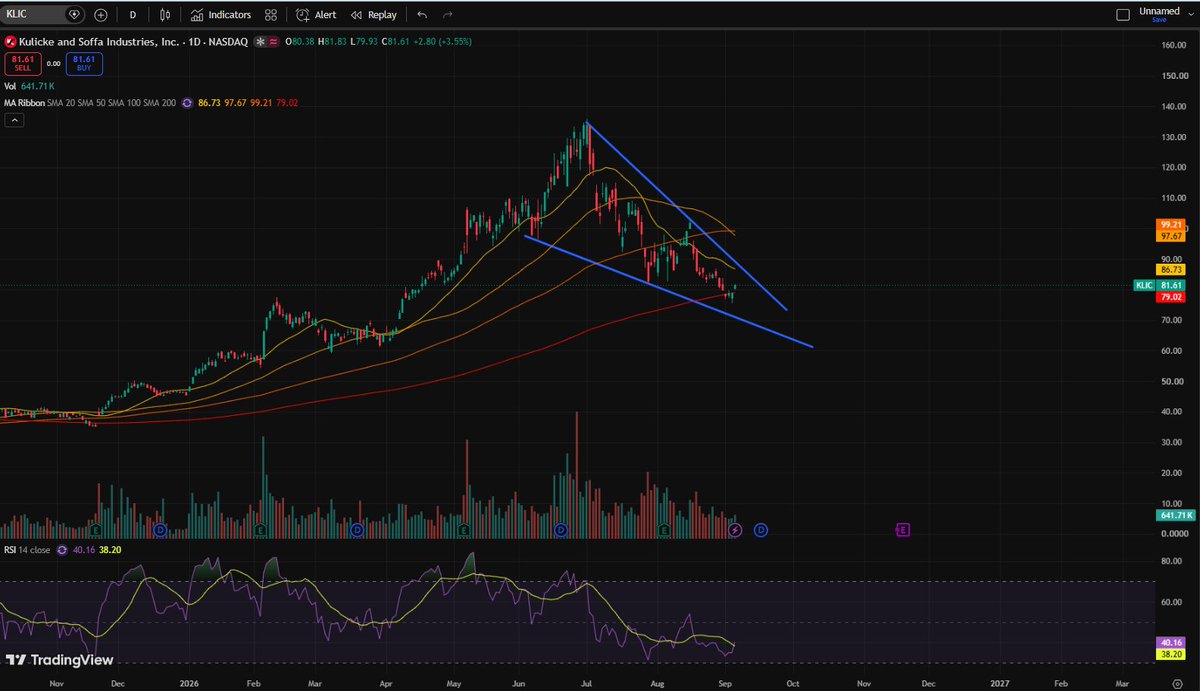Viewport: 1200px width, 691px height.
Task: Create a new Alert
Action: pos(316,15)
